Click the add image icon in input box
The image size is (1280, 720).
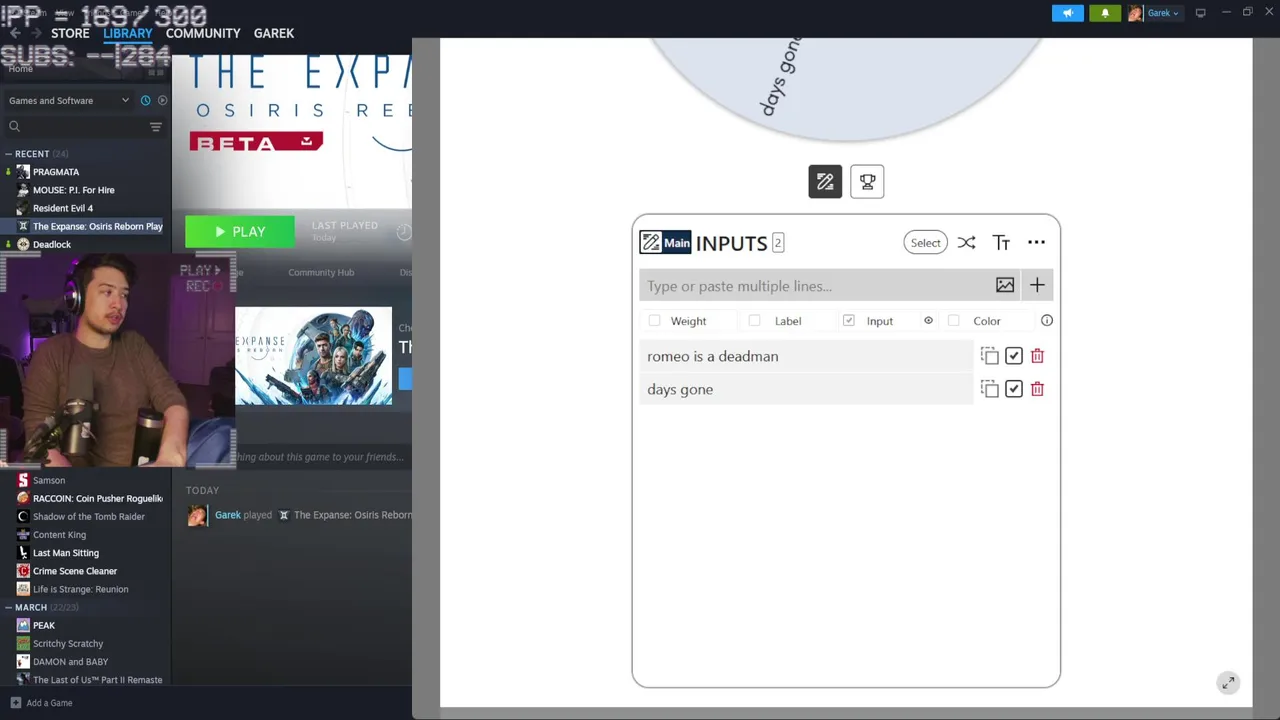[x=1005, y=286]
